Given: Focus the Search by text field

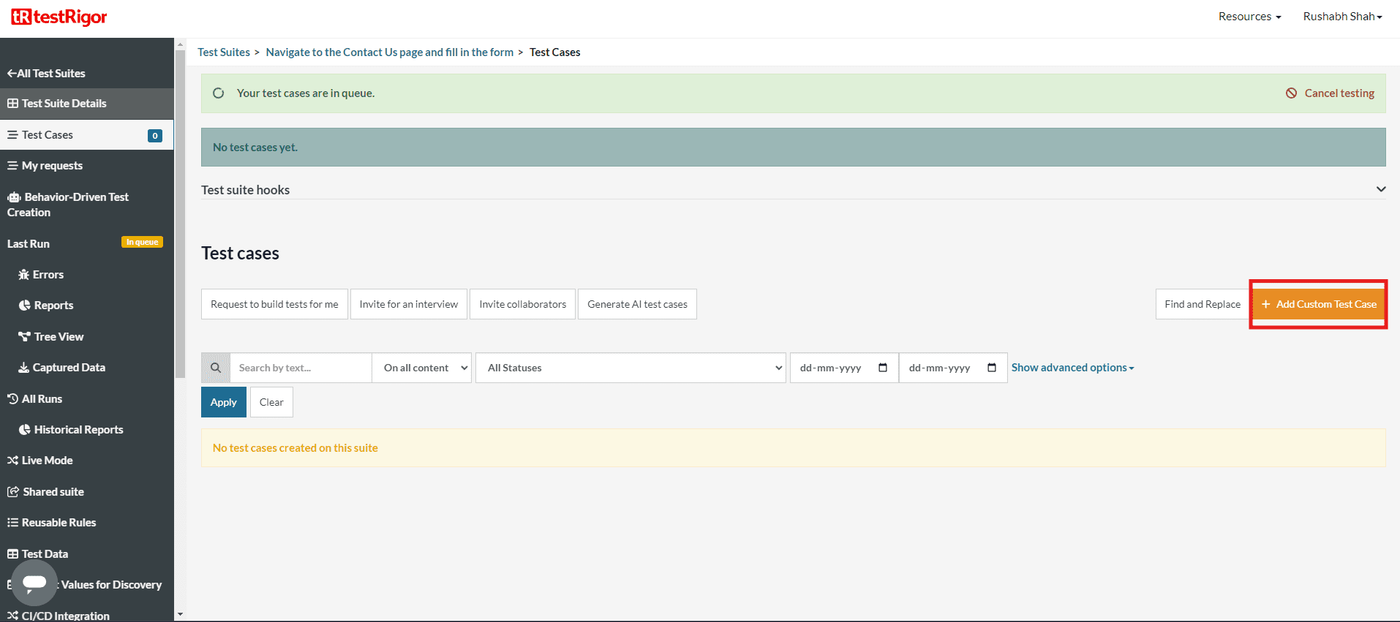Looking at the screenshot, I should [x=301, y=368].
